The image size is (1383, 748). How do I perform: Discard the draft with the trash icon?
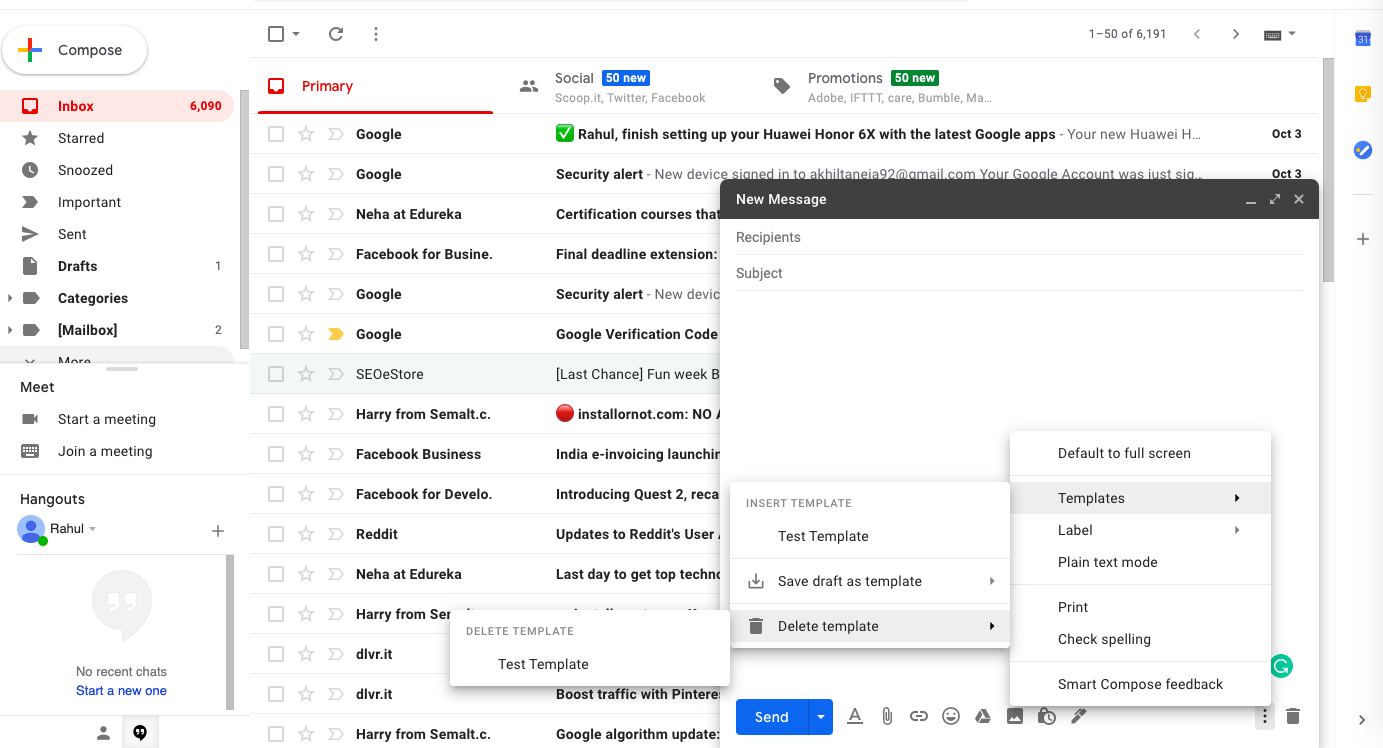(x=1293, y=716)
